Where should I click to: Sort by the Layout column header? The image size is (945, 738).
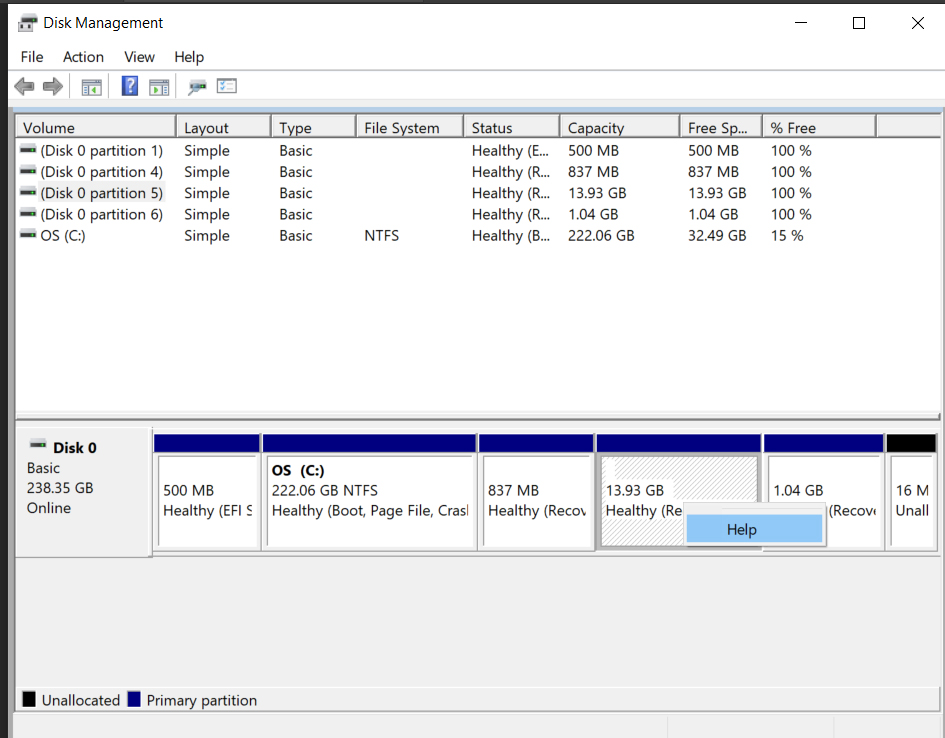tap(224, 128)
